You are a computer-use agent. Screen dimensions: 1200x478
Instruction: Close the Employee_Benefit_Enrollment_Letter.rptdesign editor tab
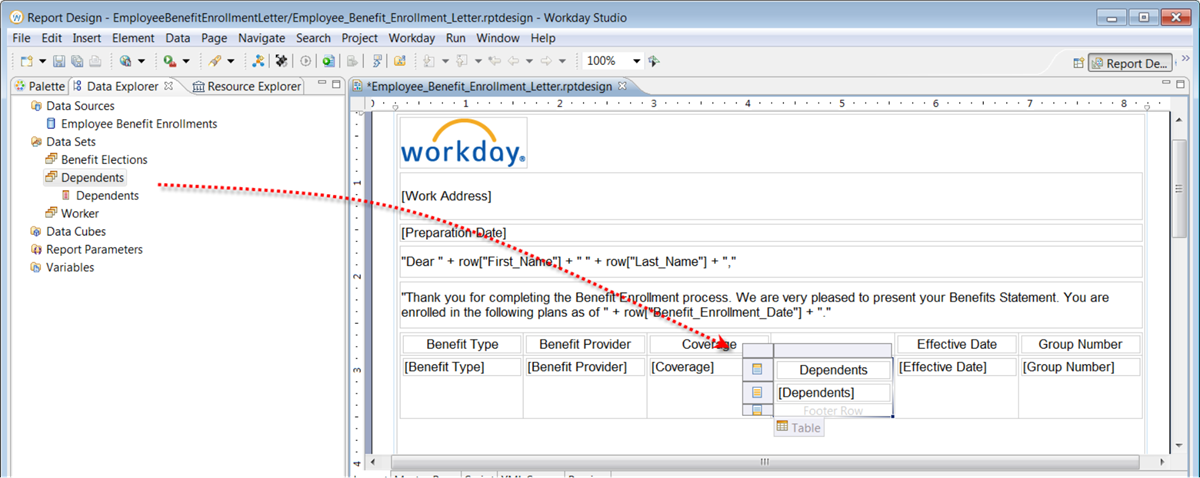click(622, 86)
